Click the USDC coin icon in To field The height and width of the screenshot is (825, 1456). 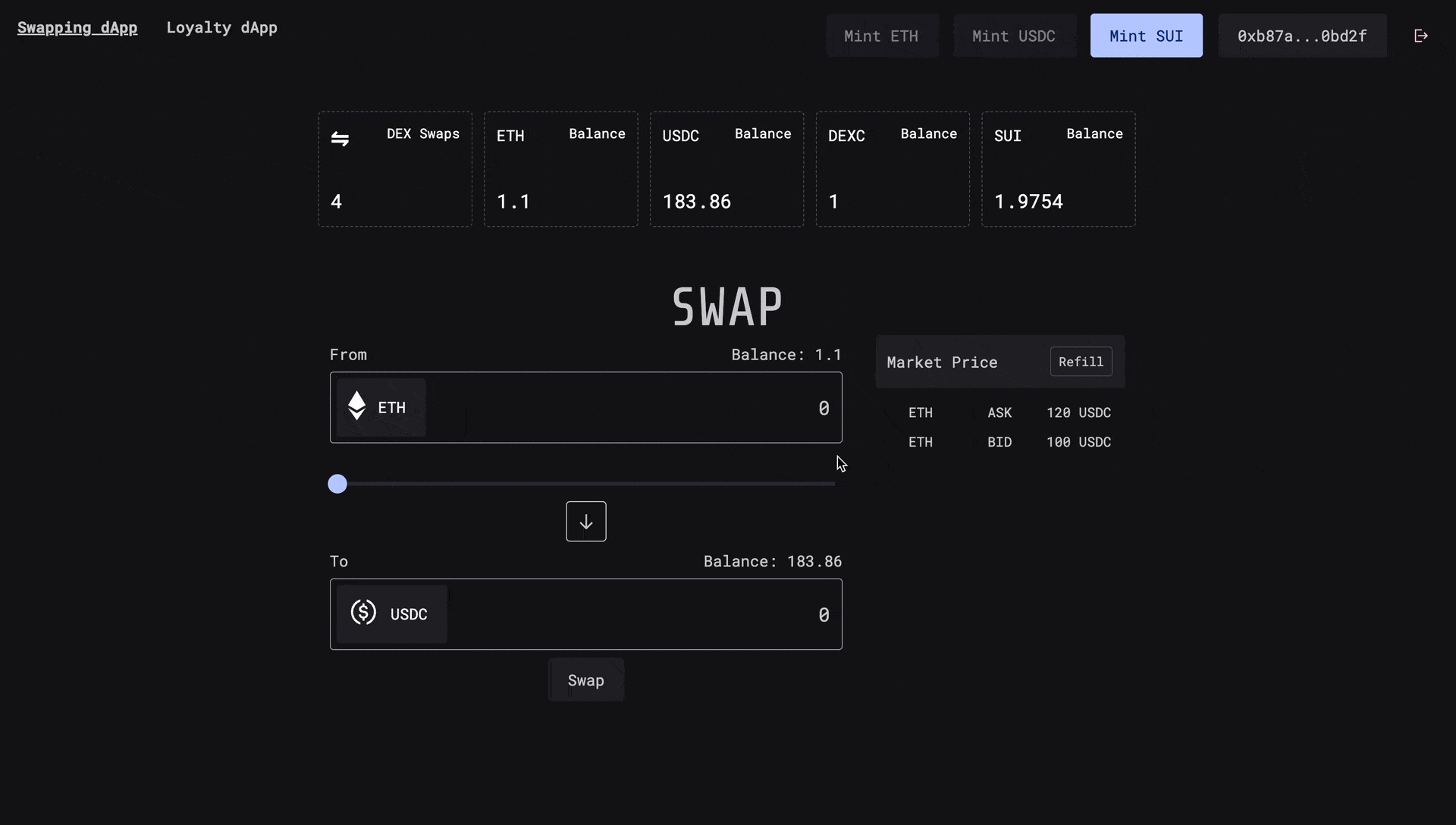coord(363,612)
